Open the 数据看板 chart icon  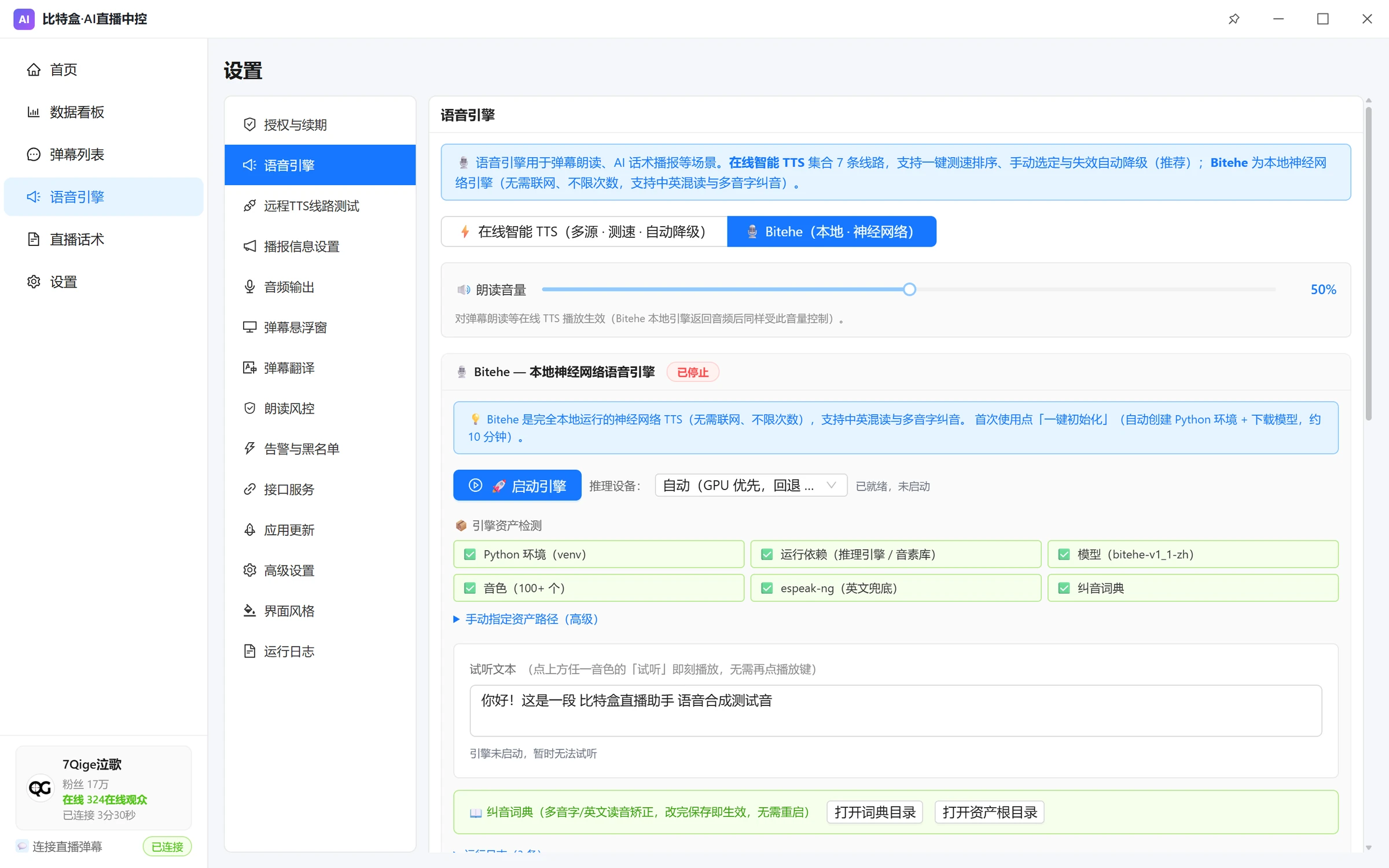(x=34, y=112)
